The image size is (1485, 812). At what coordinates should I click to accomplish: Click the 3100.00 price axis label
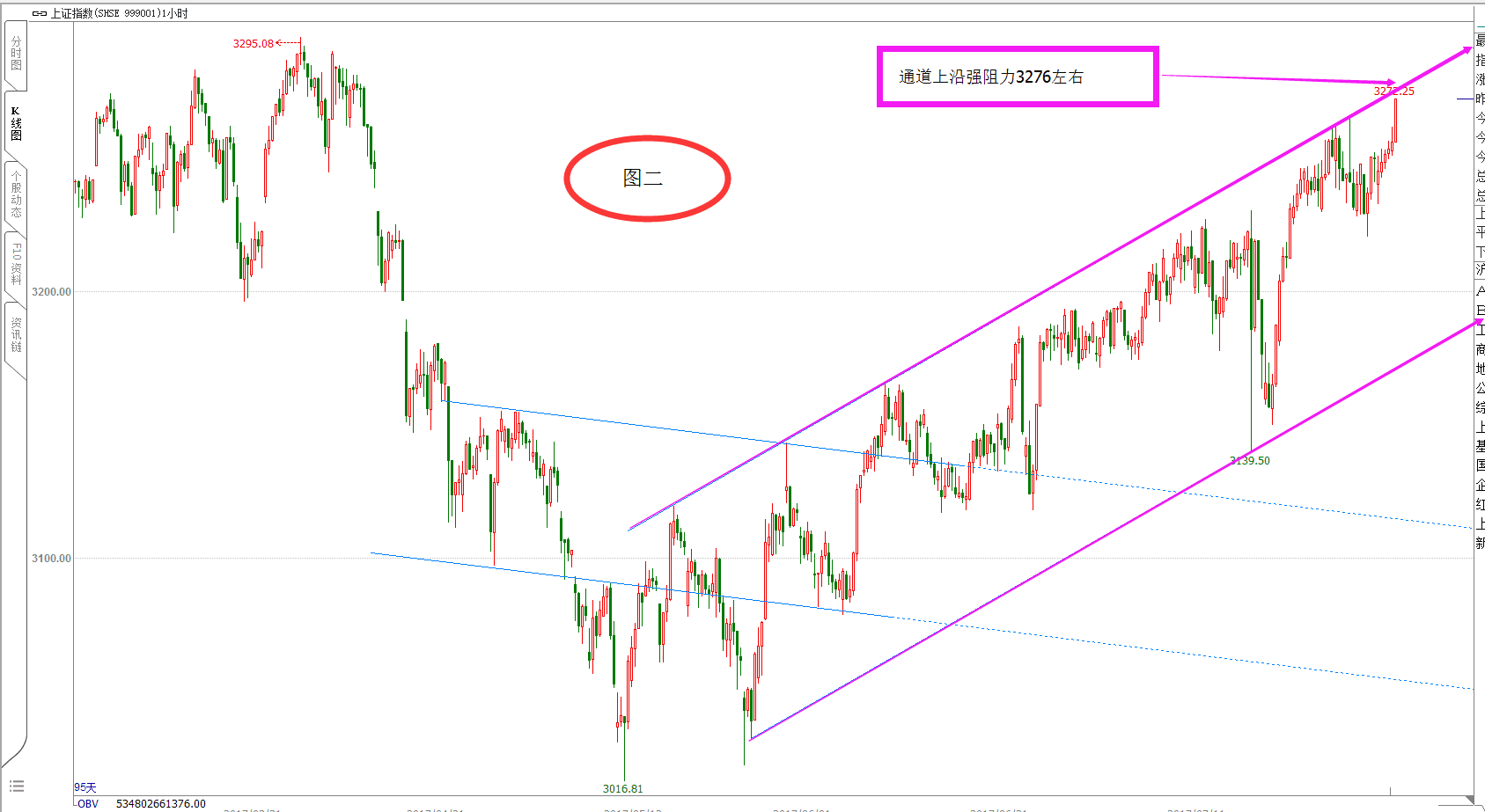tap(51, 558)
